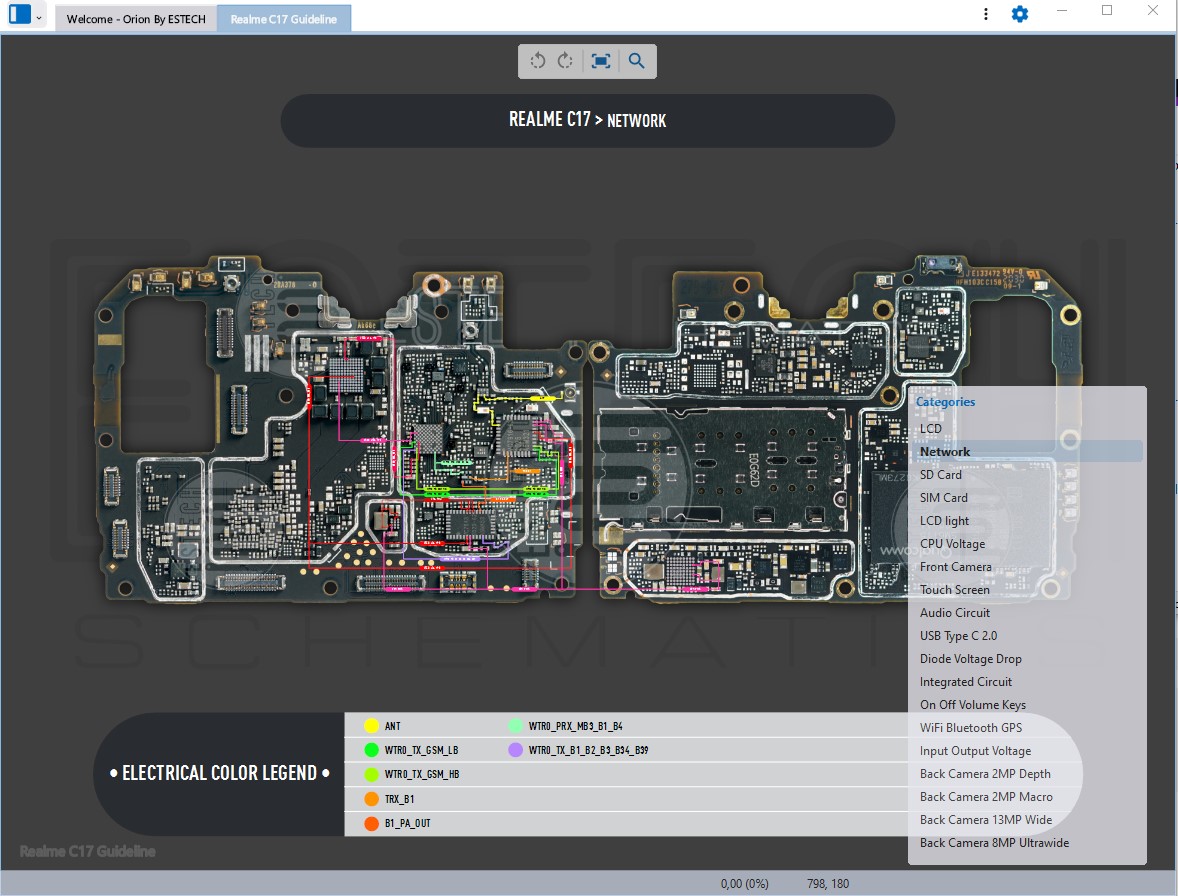
Task: Click the rotate counterclockwise icon
Action: tap(537, 61)
